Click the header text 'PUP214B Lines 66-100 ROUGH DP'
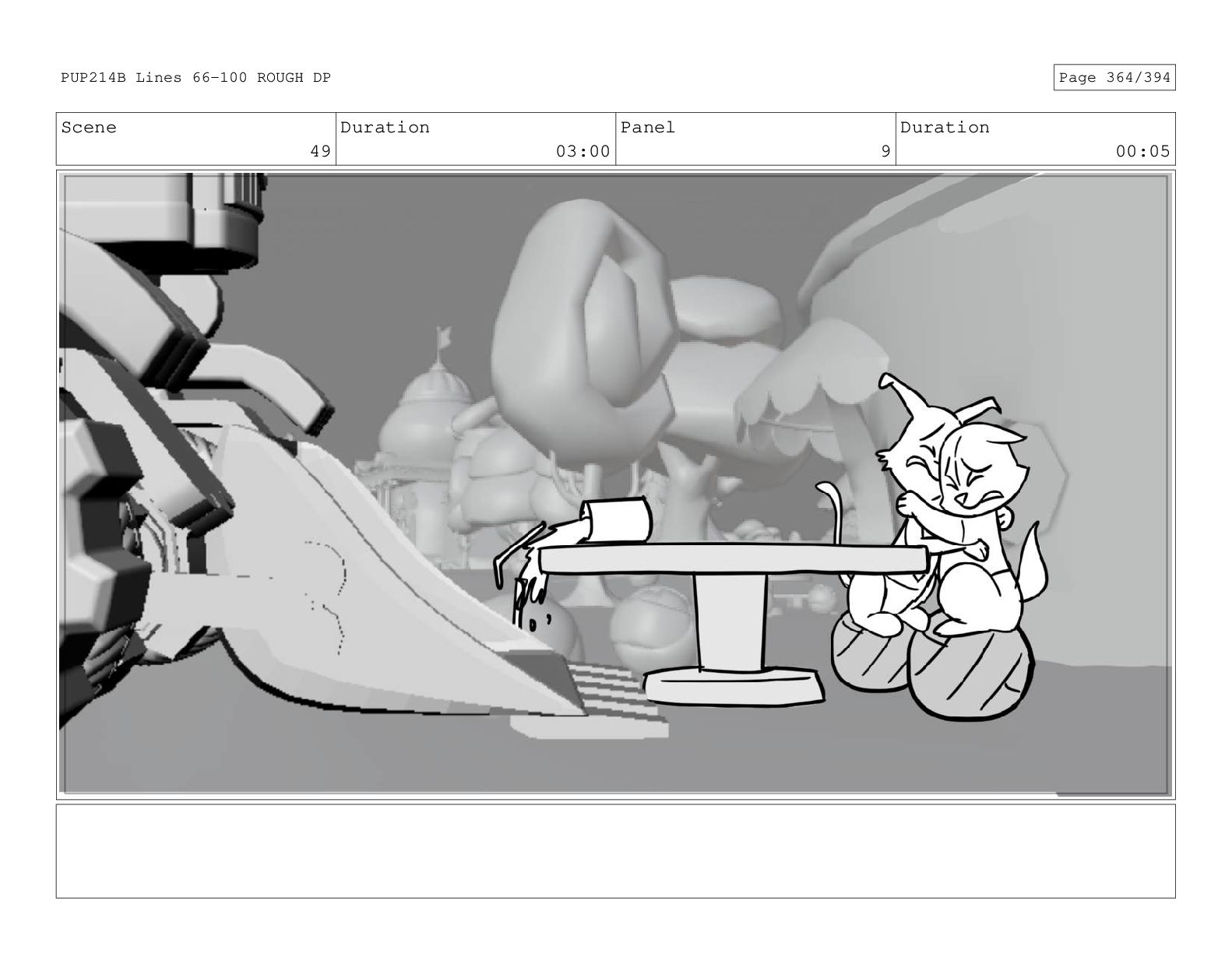 coord(195,78)
